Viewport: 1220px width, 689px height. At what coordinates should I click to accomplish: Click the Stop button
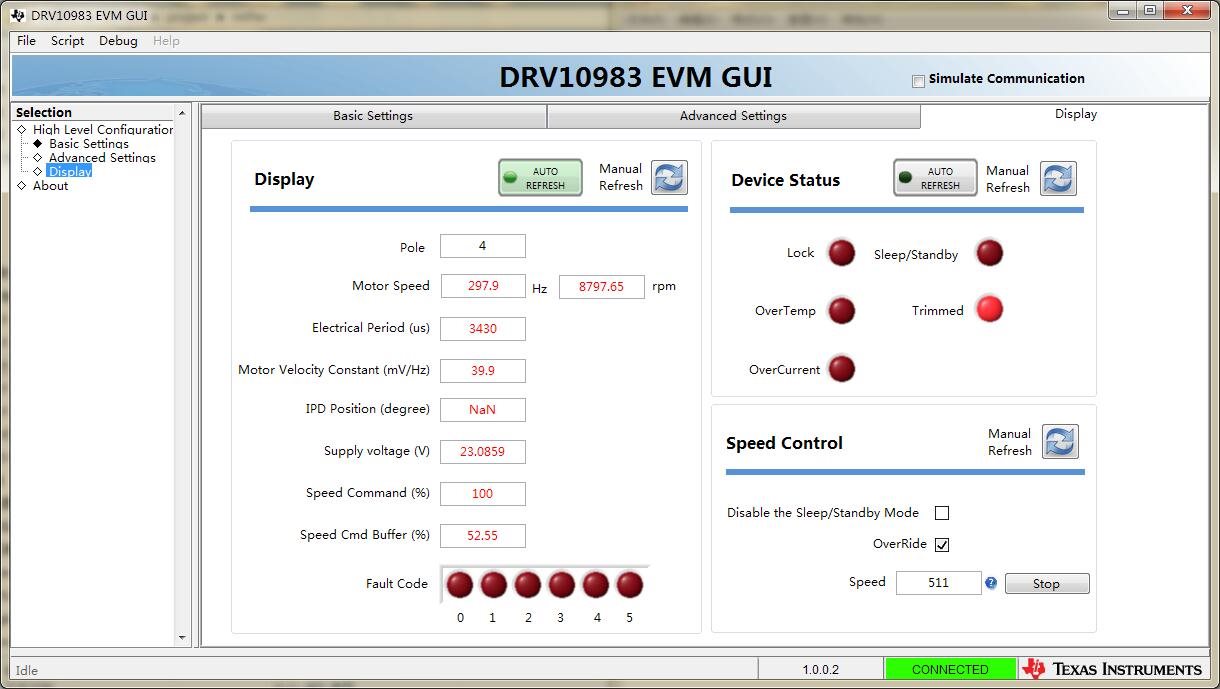(1046, 584)
